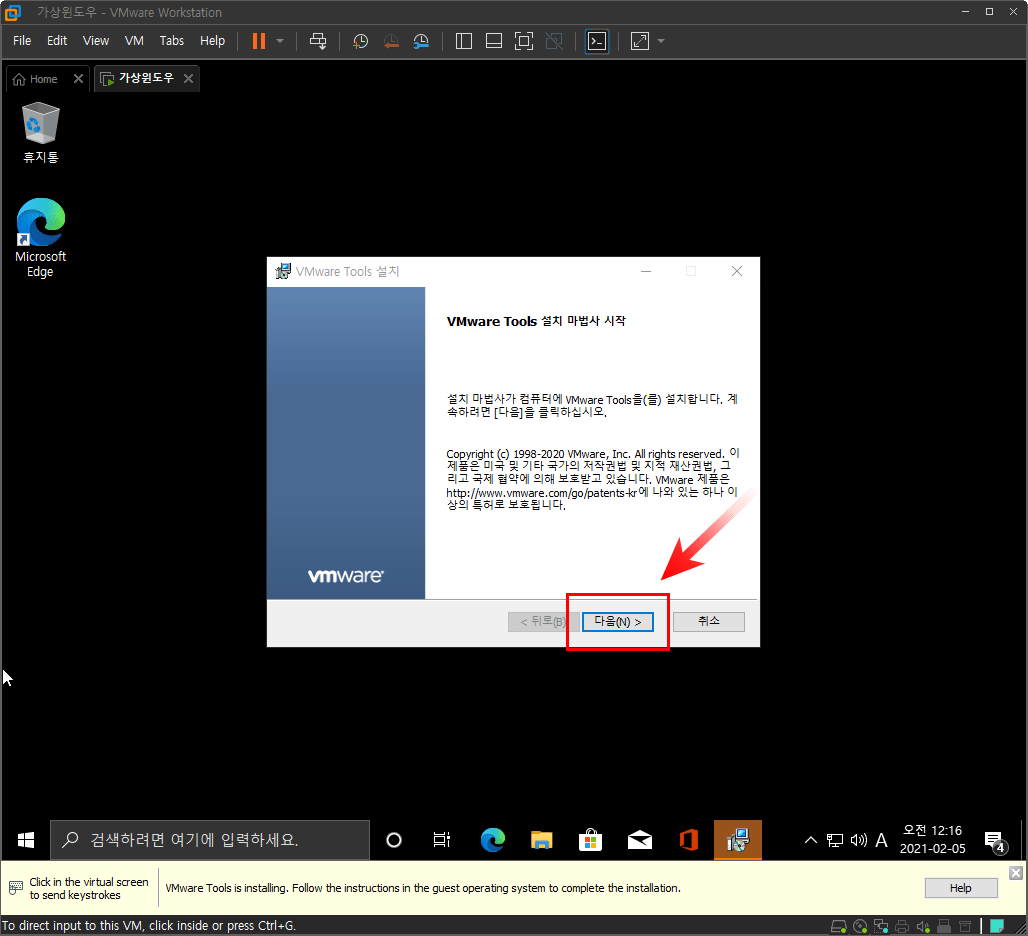Click the VMware Tools installer taskbar button
1028x936 pixels.
pos(738,840)
